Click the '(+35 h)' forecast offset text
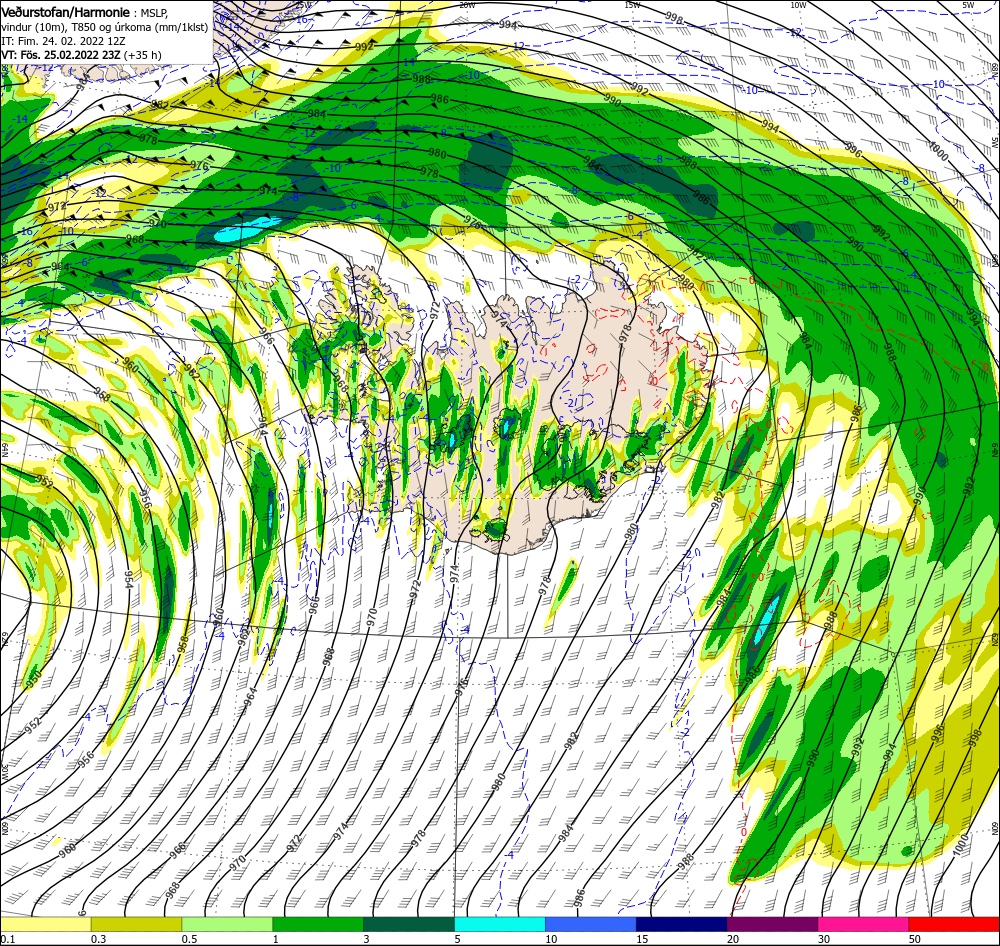The image size is (1000, 946). [x=143, y=55]
